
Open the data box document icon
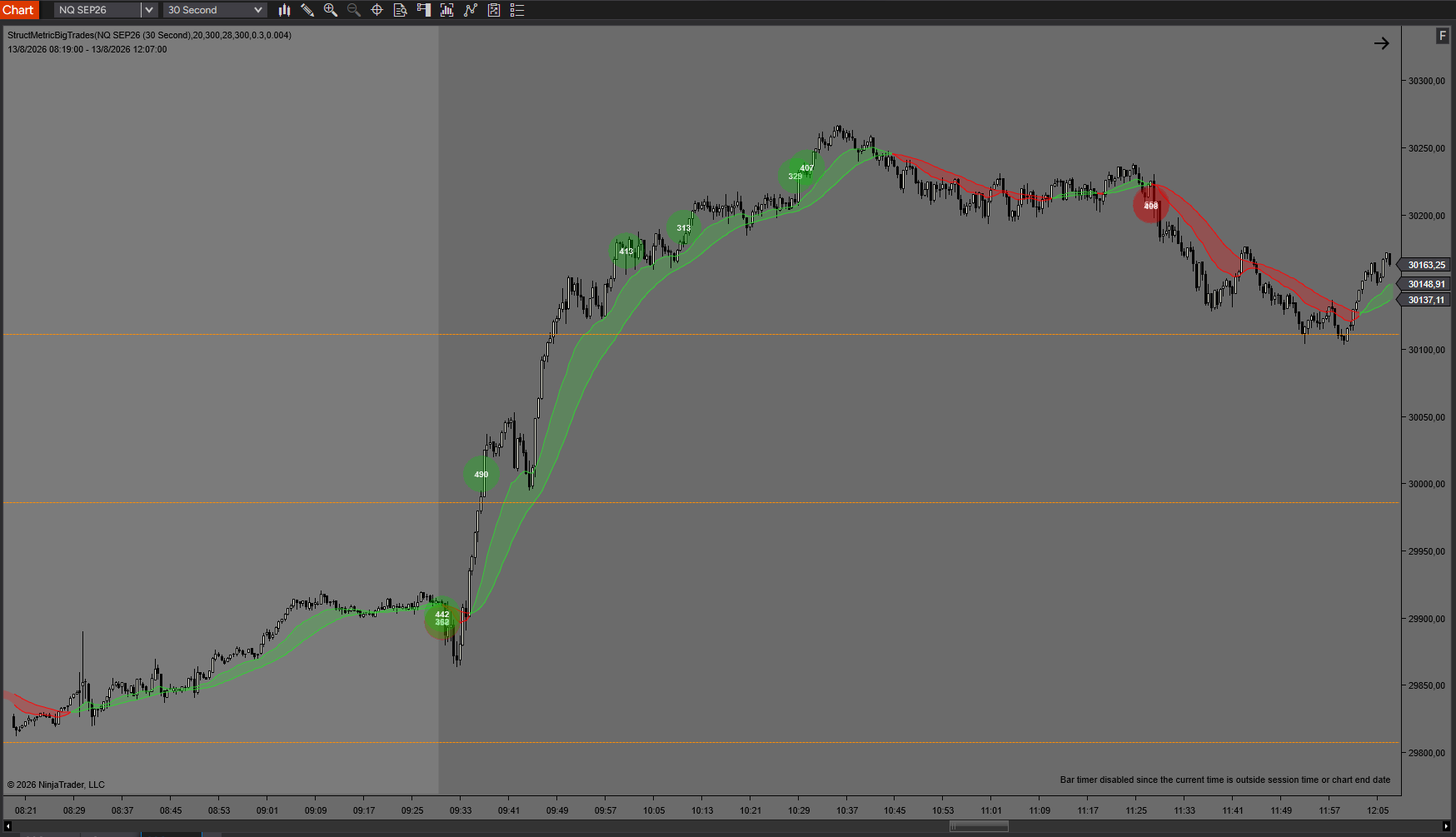coord(400,10)
